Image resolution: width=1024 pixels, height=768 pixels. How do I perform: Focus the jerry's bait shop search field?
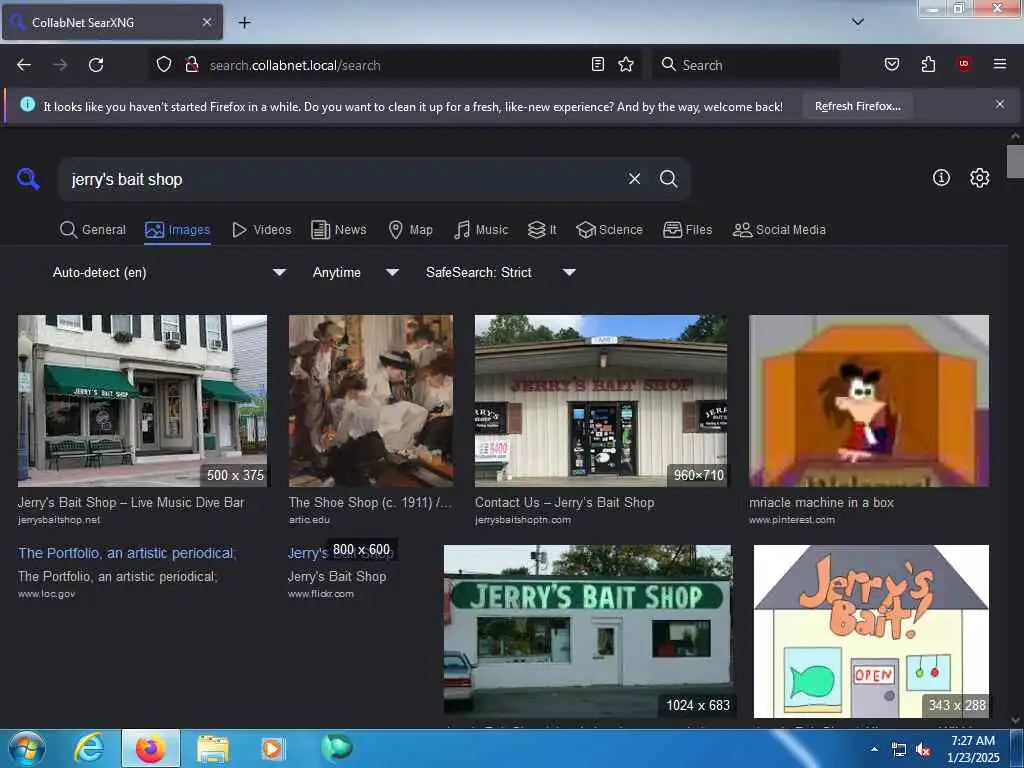(x=340, y=179)
